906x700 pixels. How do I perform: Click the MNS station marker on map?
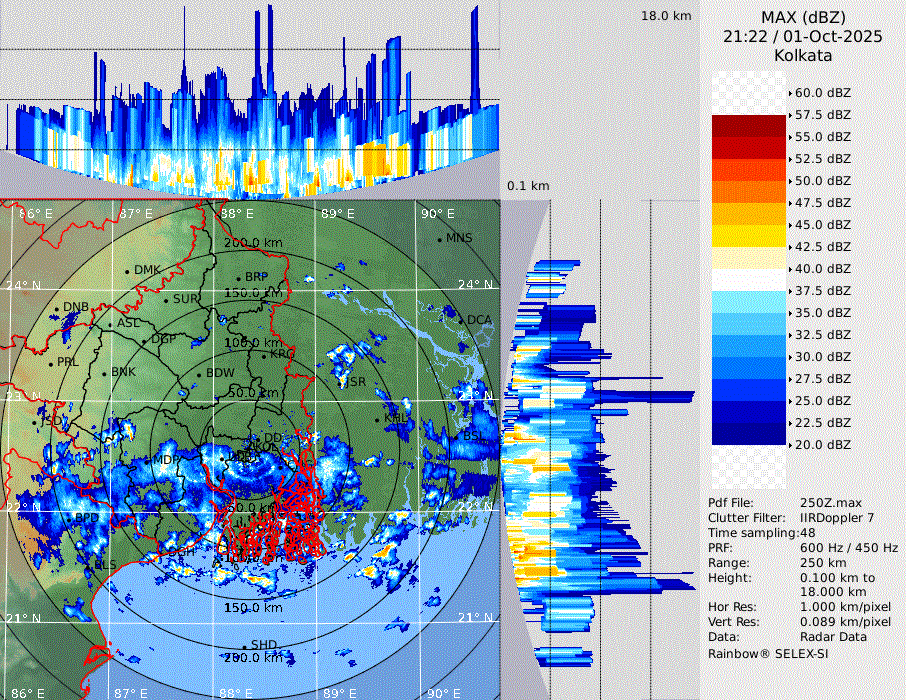(x=439, y=239)
